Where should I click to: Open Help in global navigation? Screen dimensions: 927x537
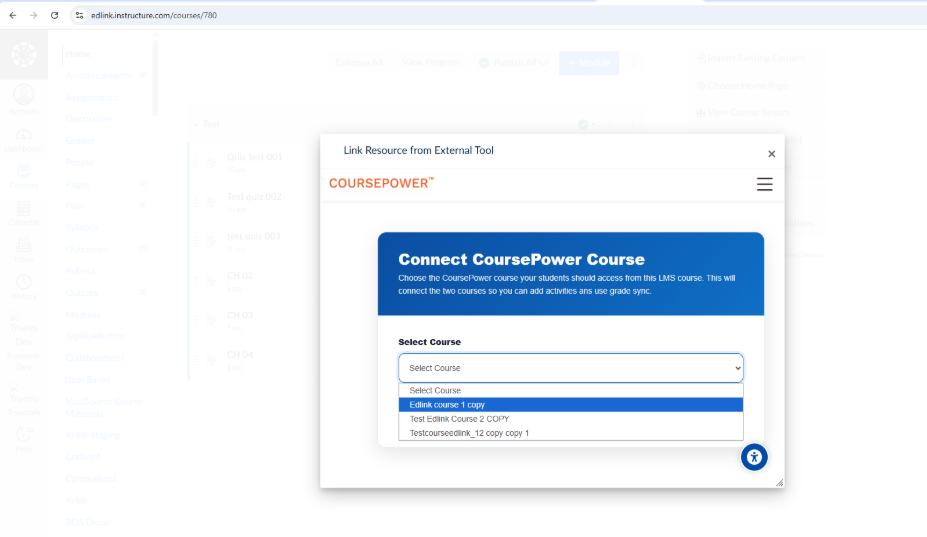(x=24, y=440)
